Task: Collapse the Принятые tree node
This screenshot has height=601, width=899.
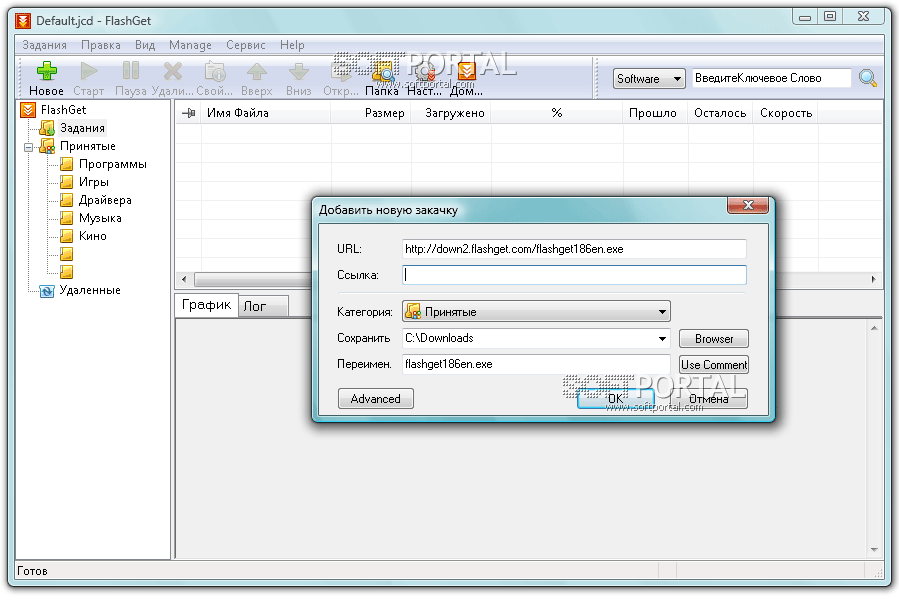Action: click(28, 147)
